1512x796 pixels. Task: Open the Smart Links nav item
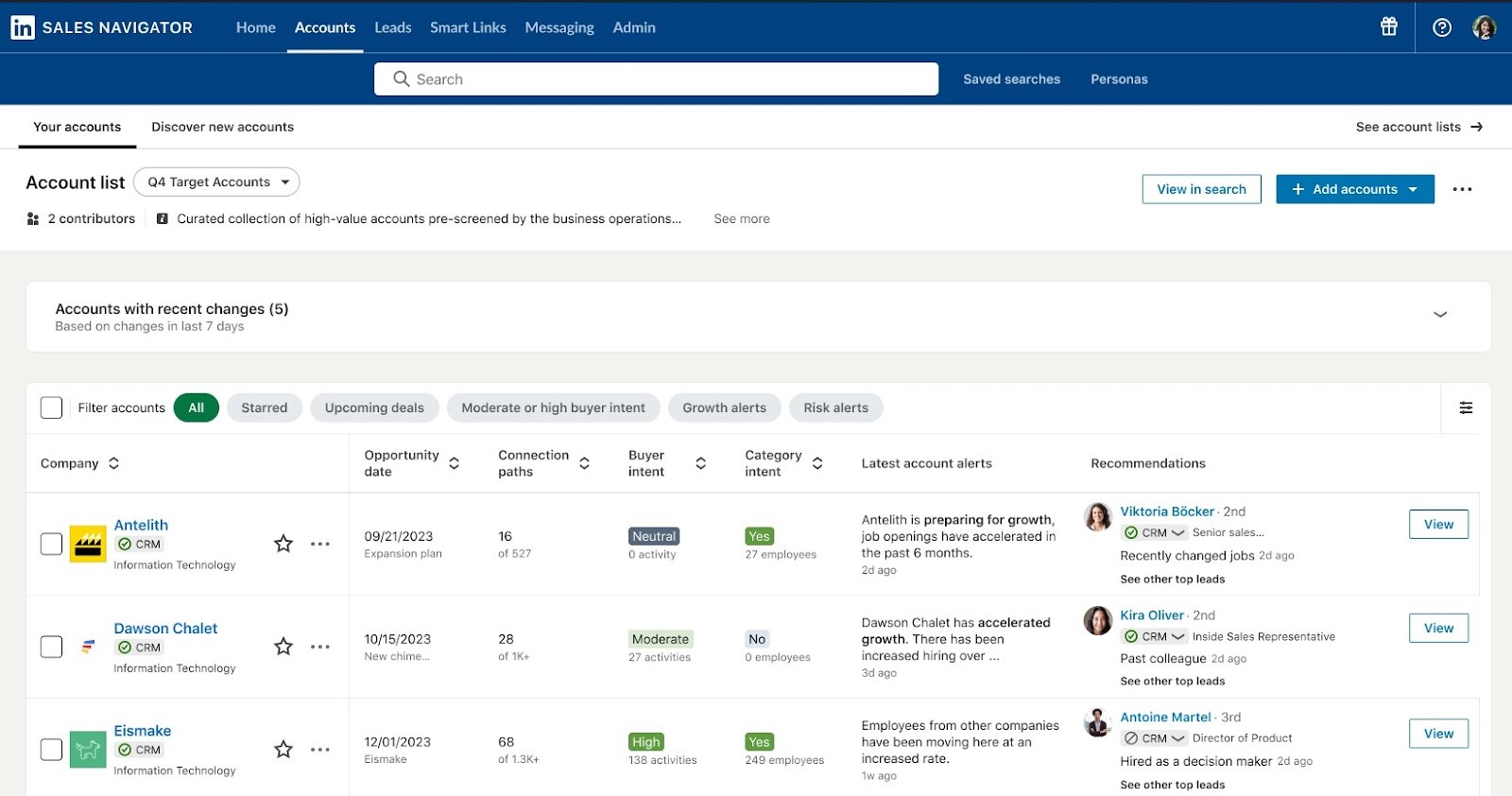point(468,27)
